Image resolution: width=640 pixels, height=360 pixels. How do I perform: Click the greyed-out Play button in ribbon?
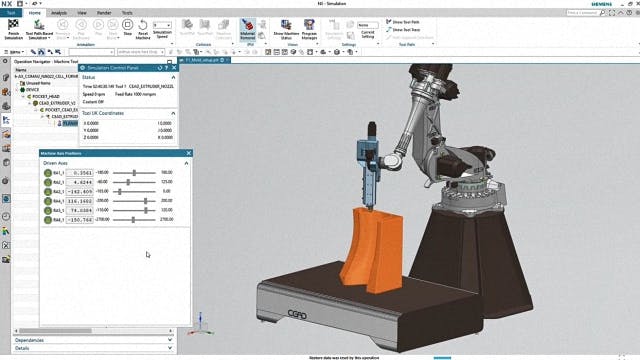pyautogui.click(x=98, y=25)
